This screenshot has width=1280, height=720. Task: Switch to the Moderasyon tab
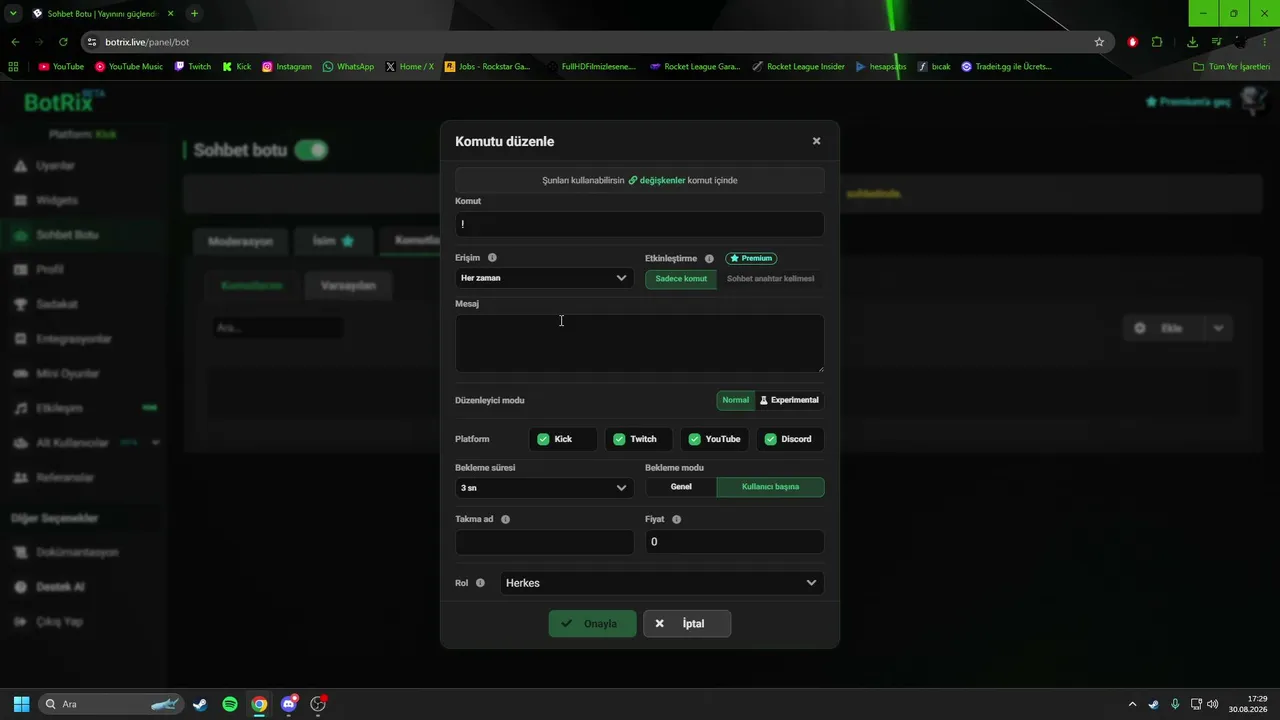(240, 241)
